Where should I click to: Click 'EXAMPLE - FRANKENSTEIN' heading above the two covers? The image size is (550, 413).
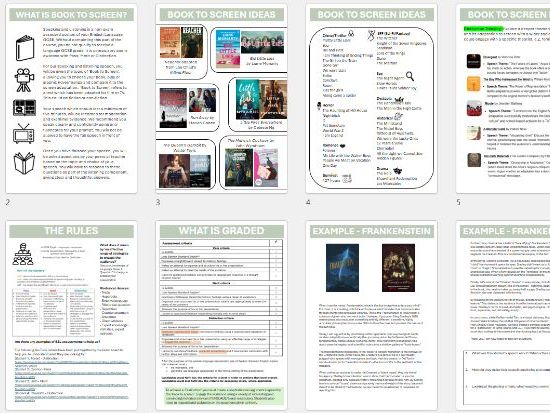pyautogui.click(x=371, y=231)
